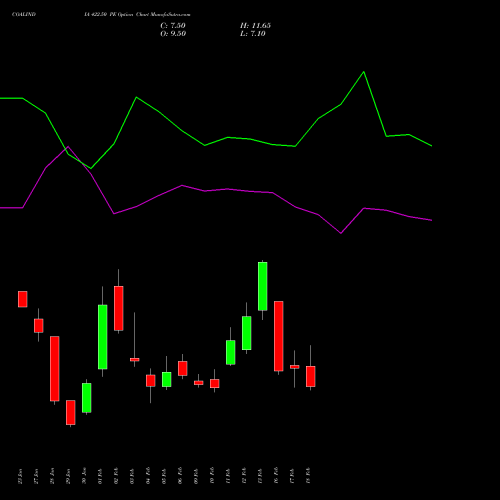
Task: Select the 03 Feb date label
Action: point(132,476)
